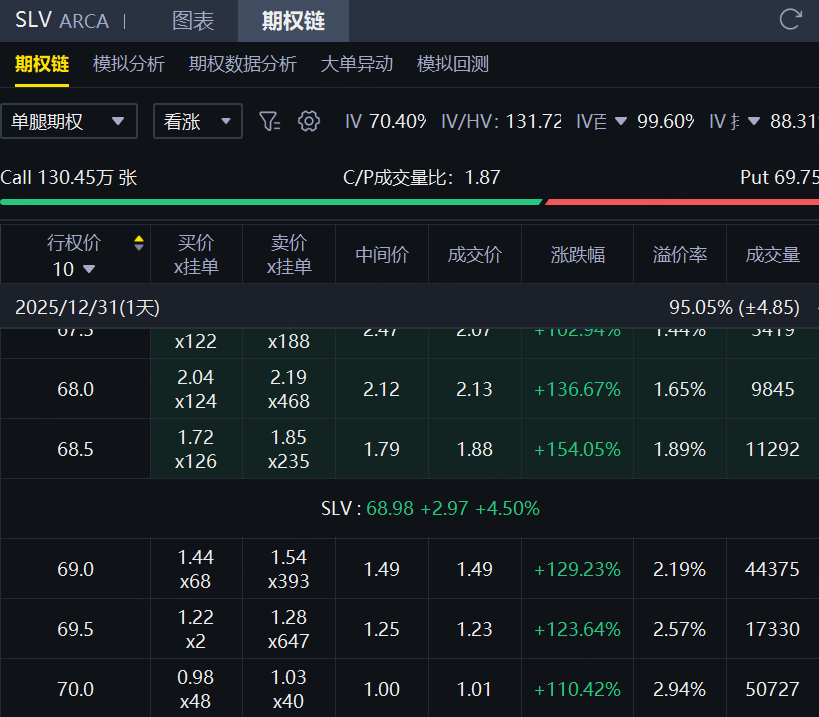This screenshot has width=819, height=717.
Task: Open 期权数据分析 tab
Action: [243, 64]
